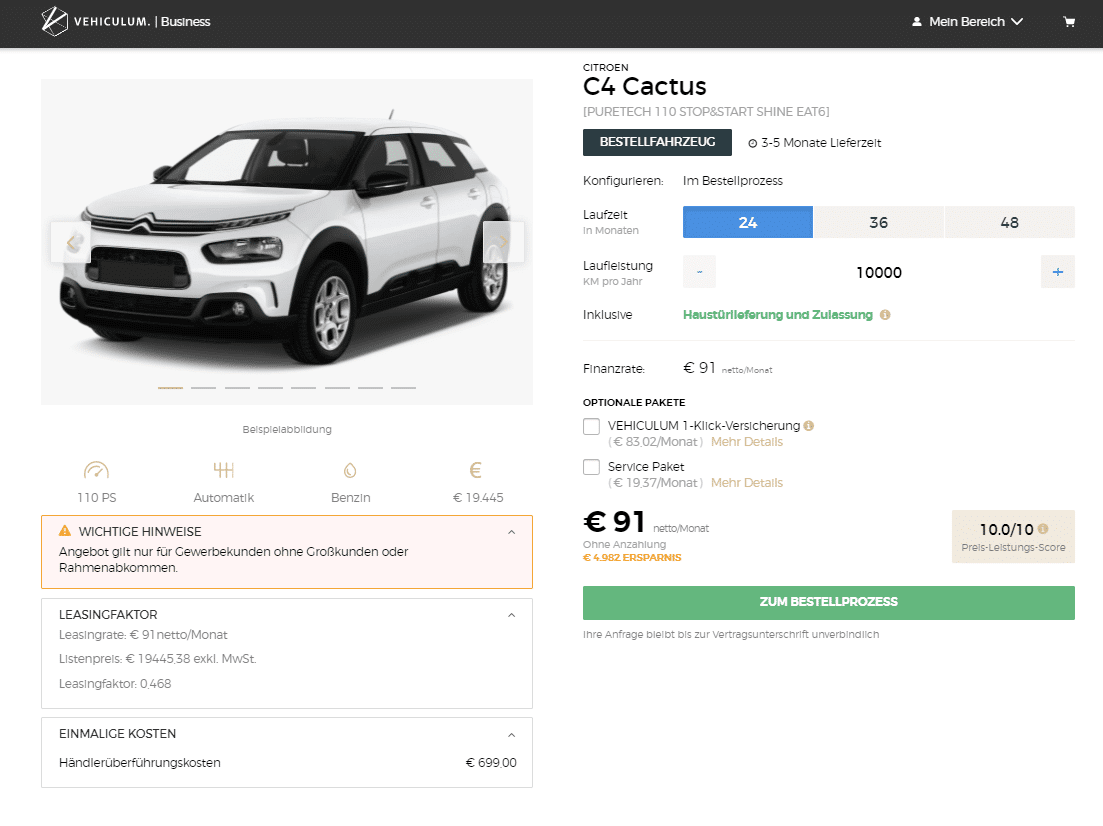The width and height of the screenshot is (1103, 826).
Task: Jump to last carousel image indicator
Action: point(403,388)
